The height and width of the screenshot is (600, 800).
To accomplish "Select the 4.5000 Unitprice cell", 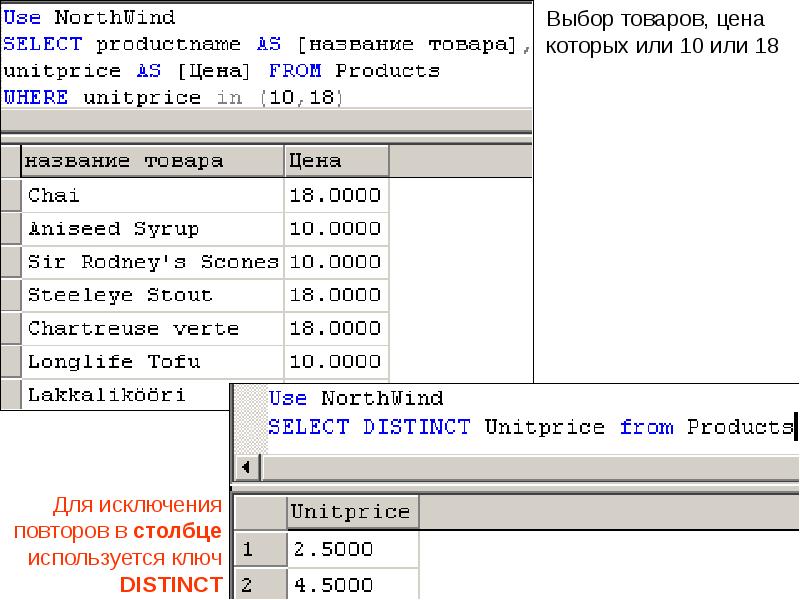I will pos(353,584).
